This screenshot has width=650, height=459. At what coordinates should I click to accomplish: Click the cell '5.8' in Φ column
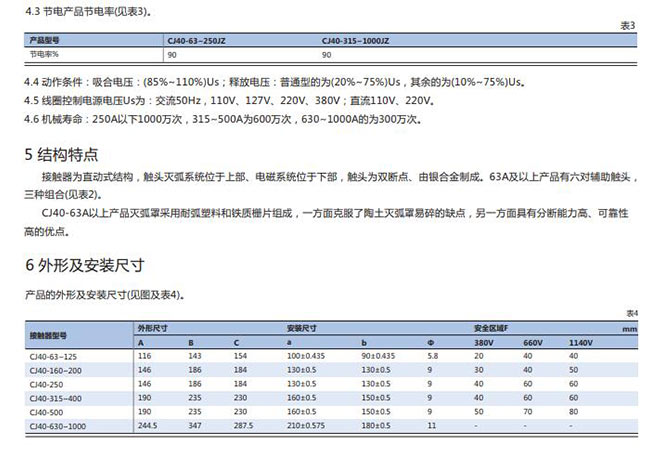point(433,356)
